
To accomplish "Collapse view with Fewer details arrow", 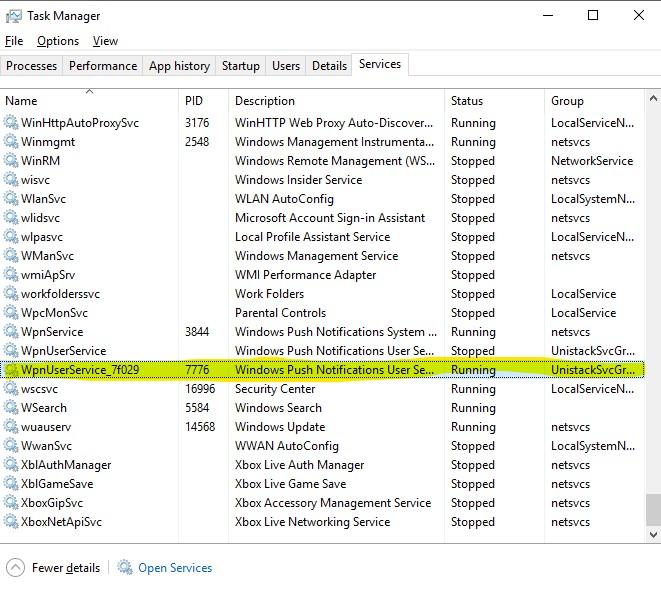I will 16,567.
